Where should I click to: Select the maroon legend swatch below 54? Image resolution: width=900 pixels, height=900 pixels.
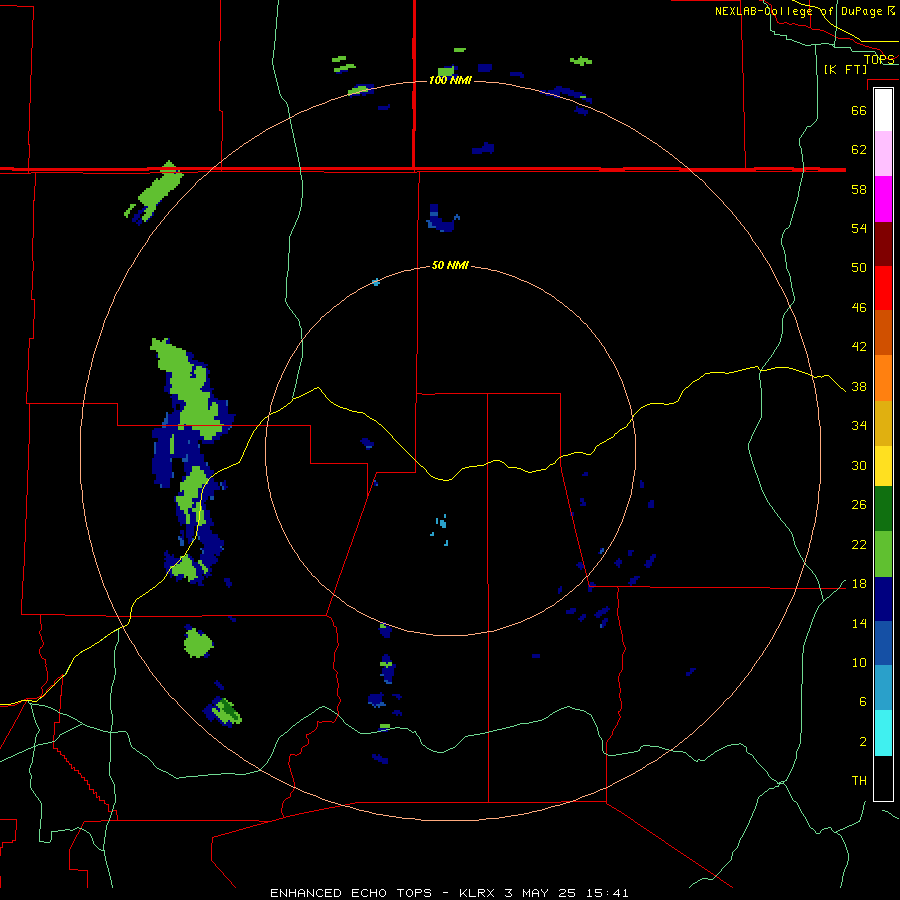(883, 244)
